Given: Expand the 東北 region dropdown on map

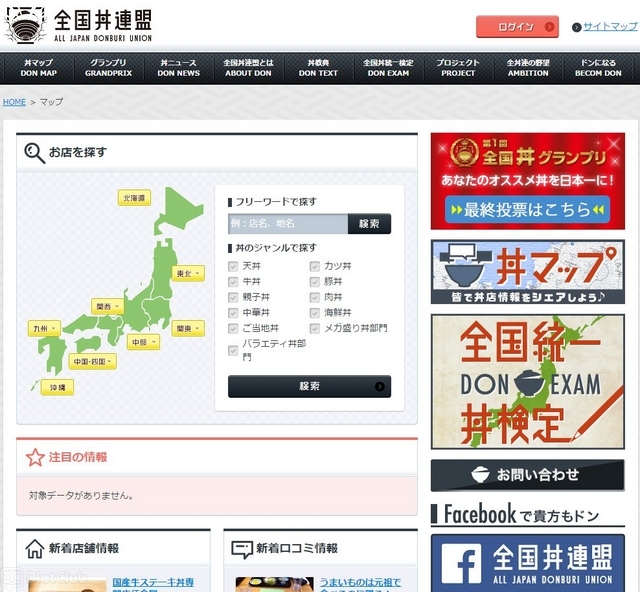Looking at the screenshot, I should 187,273.
